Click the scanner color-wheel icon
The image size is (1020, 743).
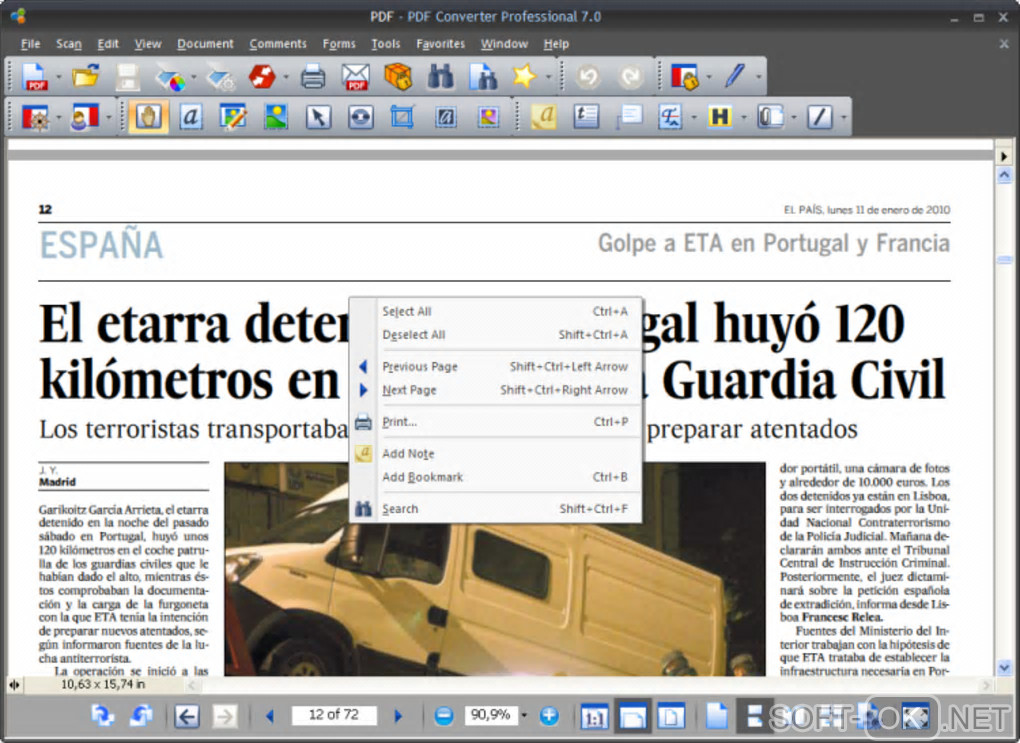click(170, 77)
